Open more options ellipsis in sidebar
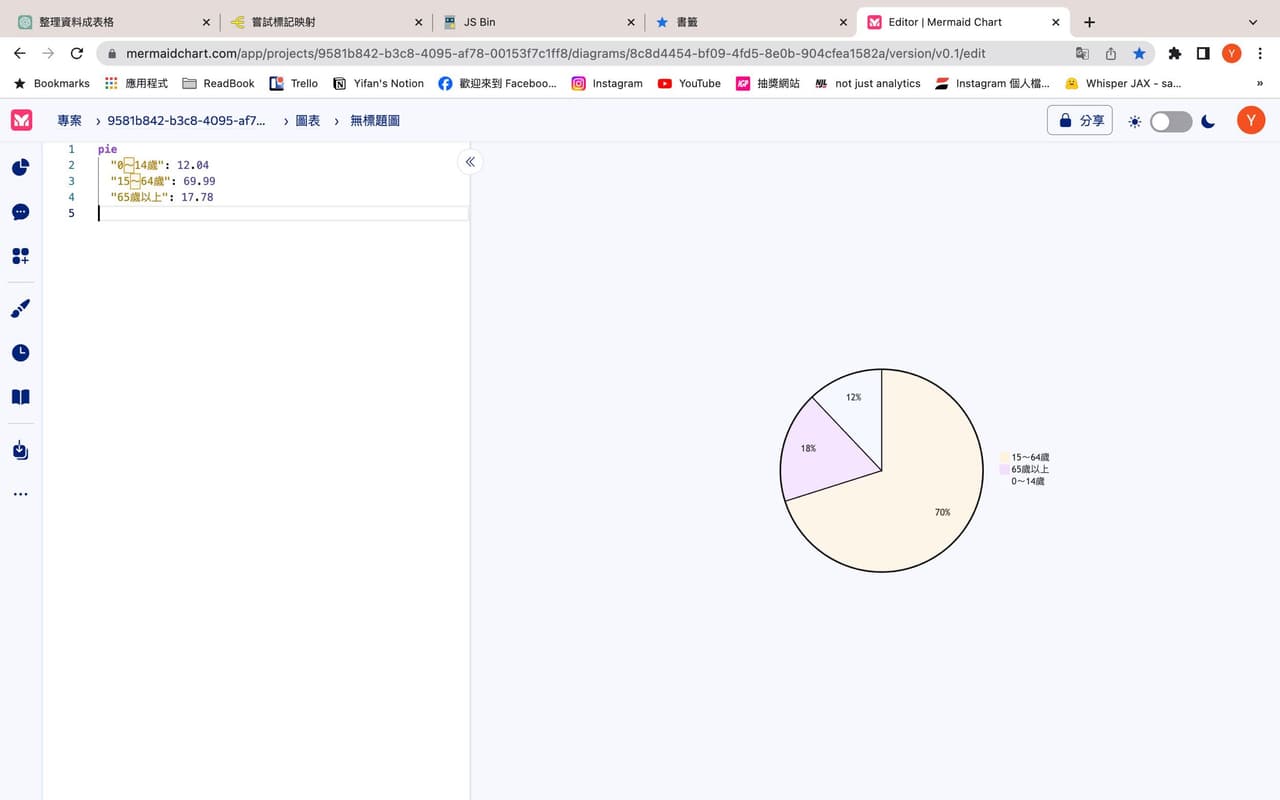The width and height of the screenshot is (1280, 800). click(x=20, y=494)
